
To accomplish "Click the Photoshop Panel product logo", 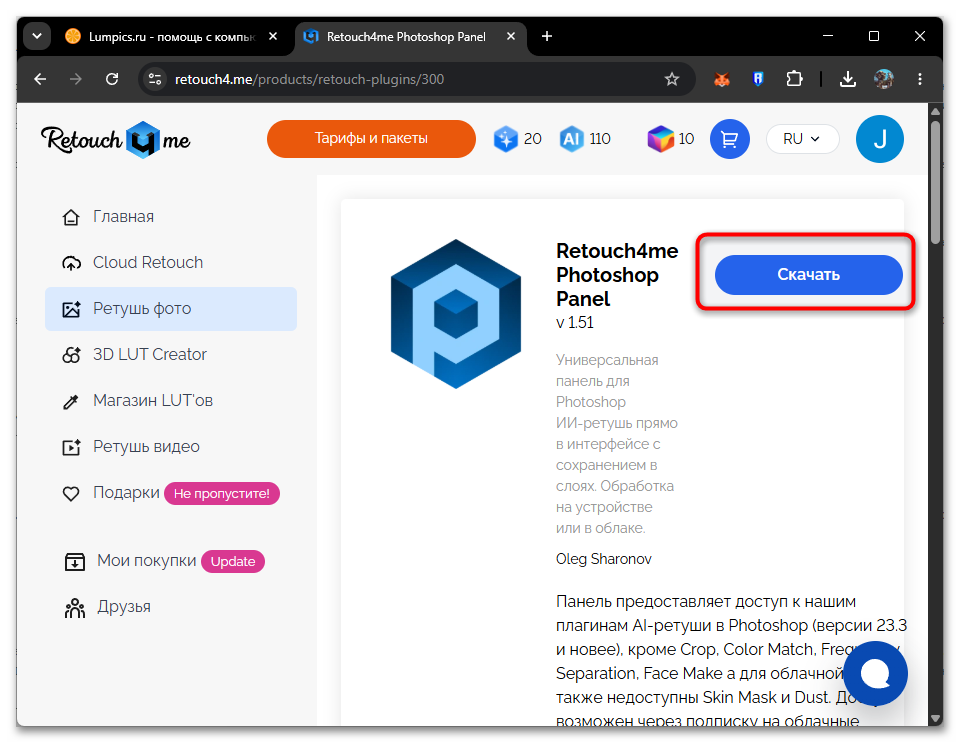I will 456,313.
